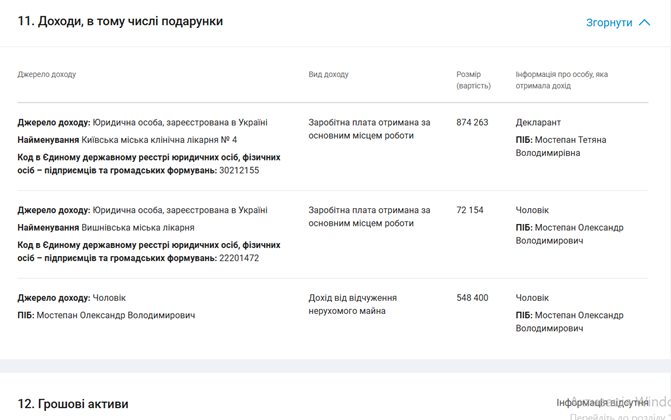Click the Вид доходу column header

(328, 75)
